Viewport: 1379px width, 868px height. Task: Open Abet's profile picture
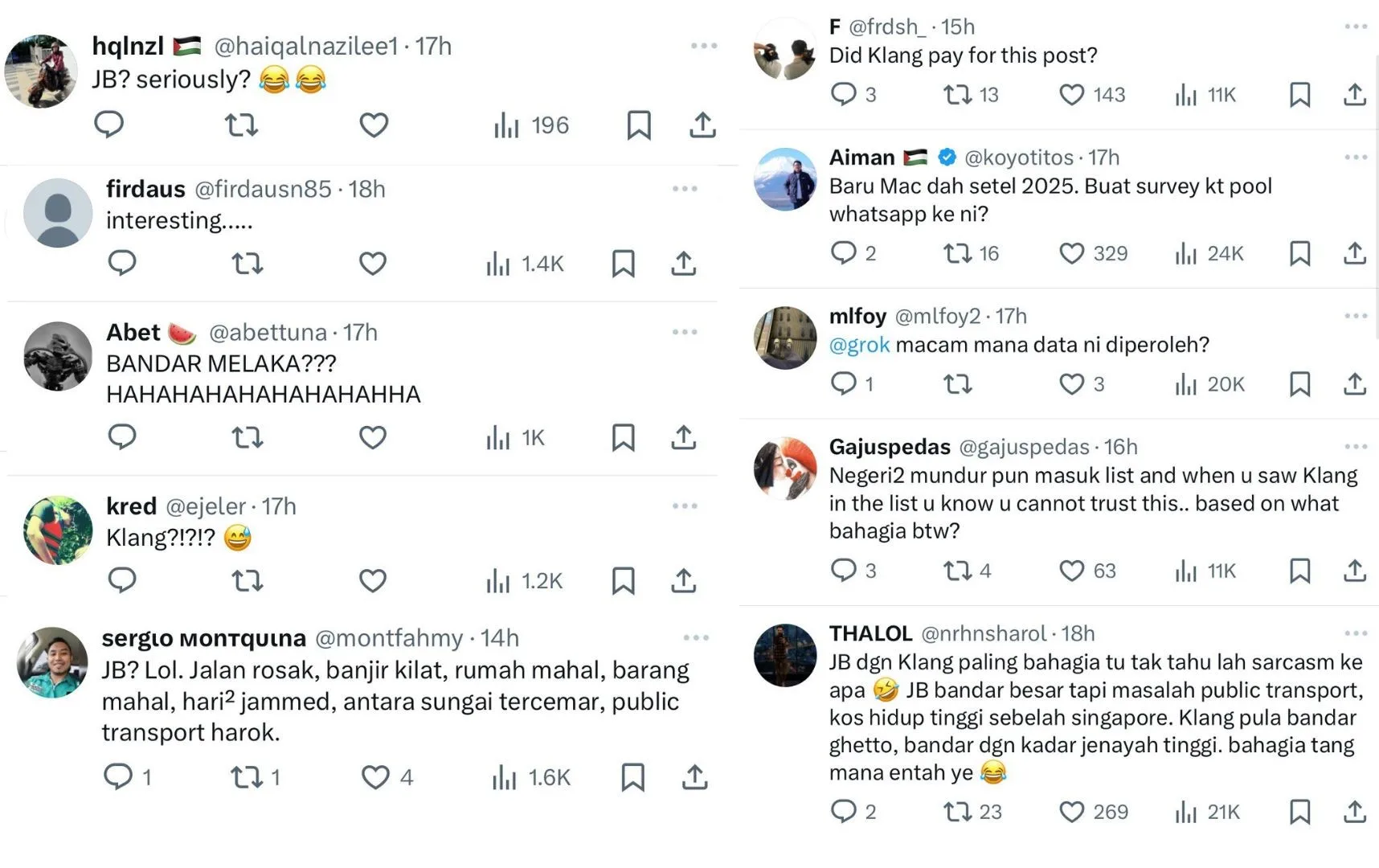58,356
